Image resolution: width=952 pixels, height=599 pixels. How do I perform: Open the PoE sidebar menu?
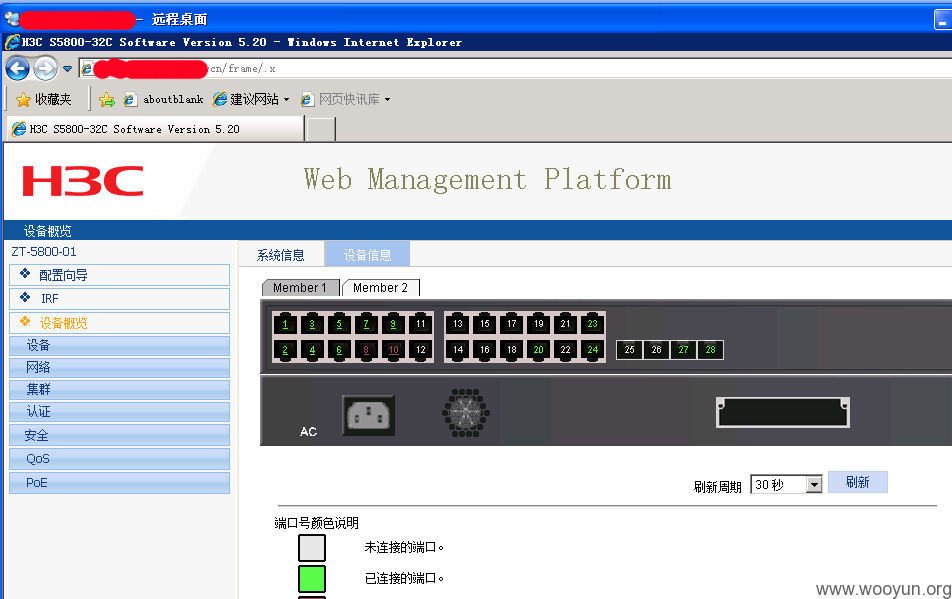pyautogui.click(x=120, y=482)
